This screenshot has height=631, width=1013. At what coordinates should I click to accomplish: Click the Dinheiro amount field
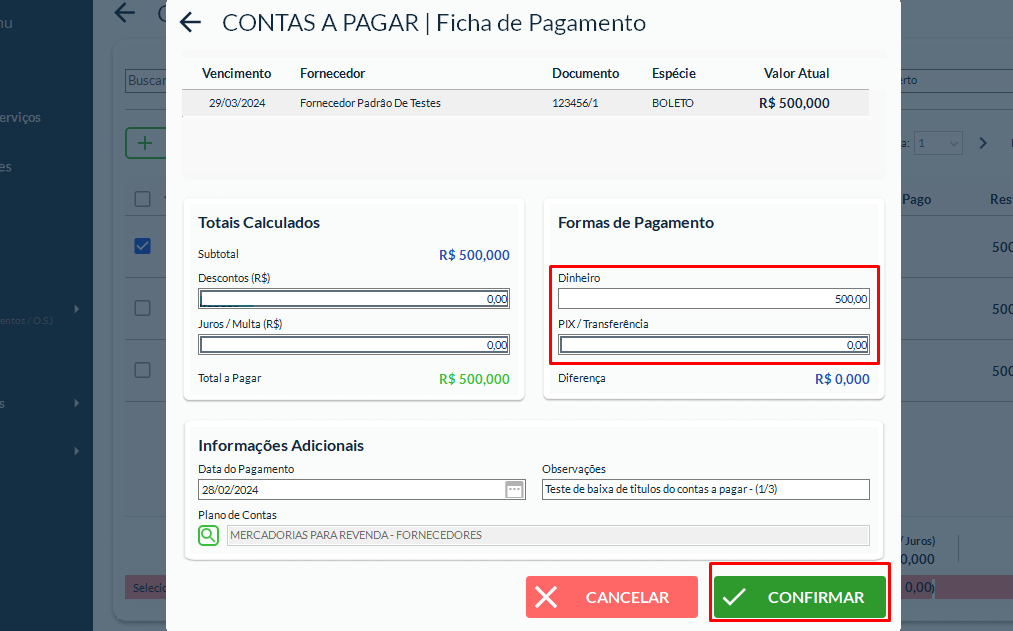[x=714, y=299]
